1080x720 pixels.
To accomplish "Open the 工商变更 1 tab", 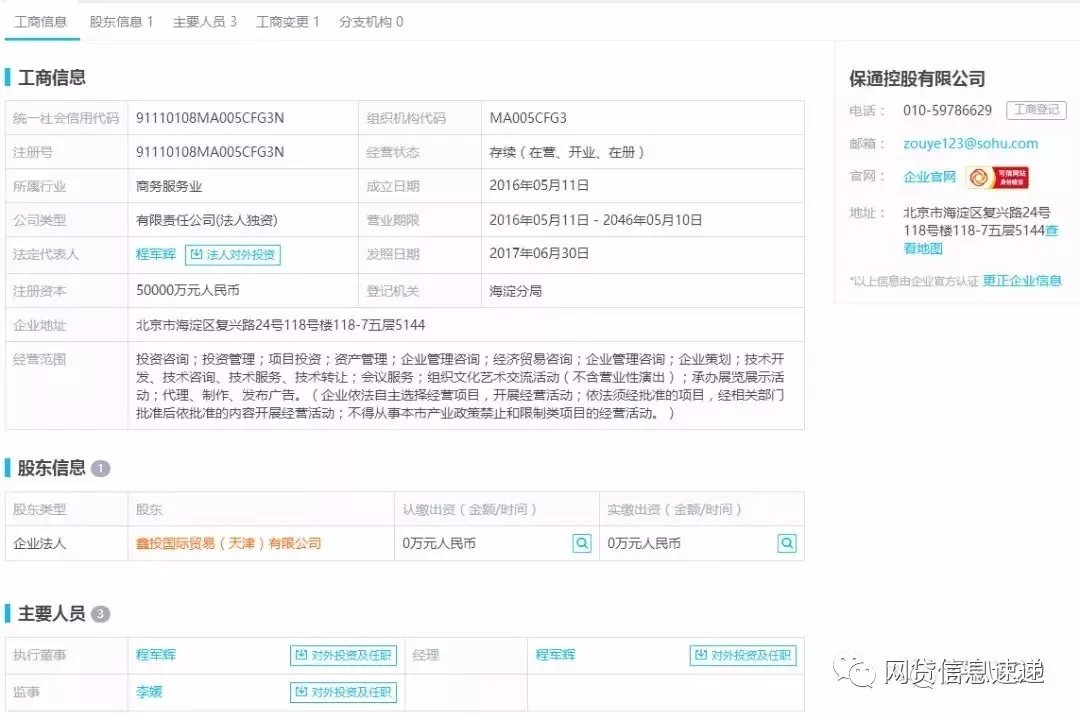I will [288, 22].
